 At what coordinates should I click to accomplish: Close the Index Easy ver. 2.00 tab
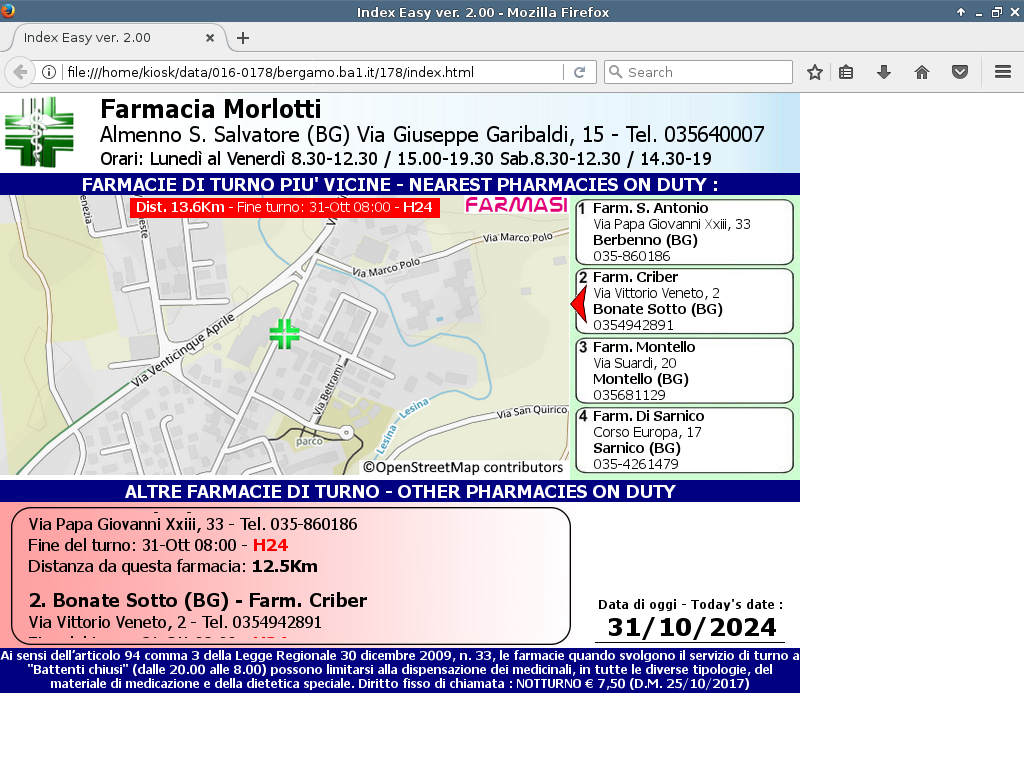pyautogui.click(x=210, y=38)
